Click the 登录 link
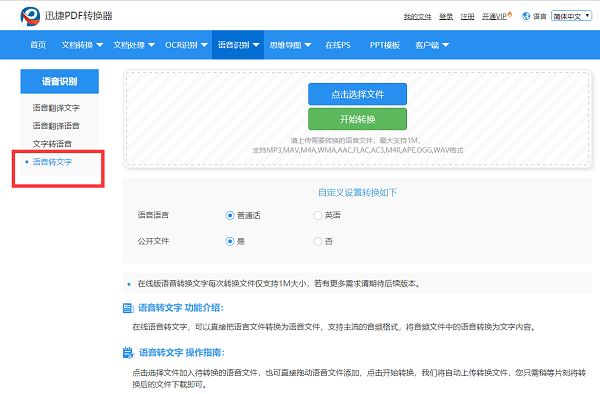 pos(446,16)
